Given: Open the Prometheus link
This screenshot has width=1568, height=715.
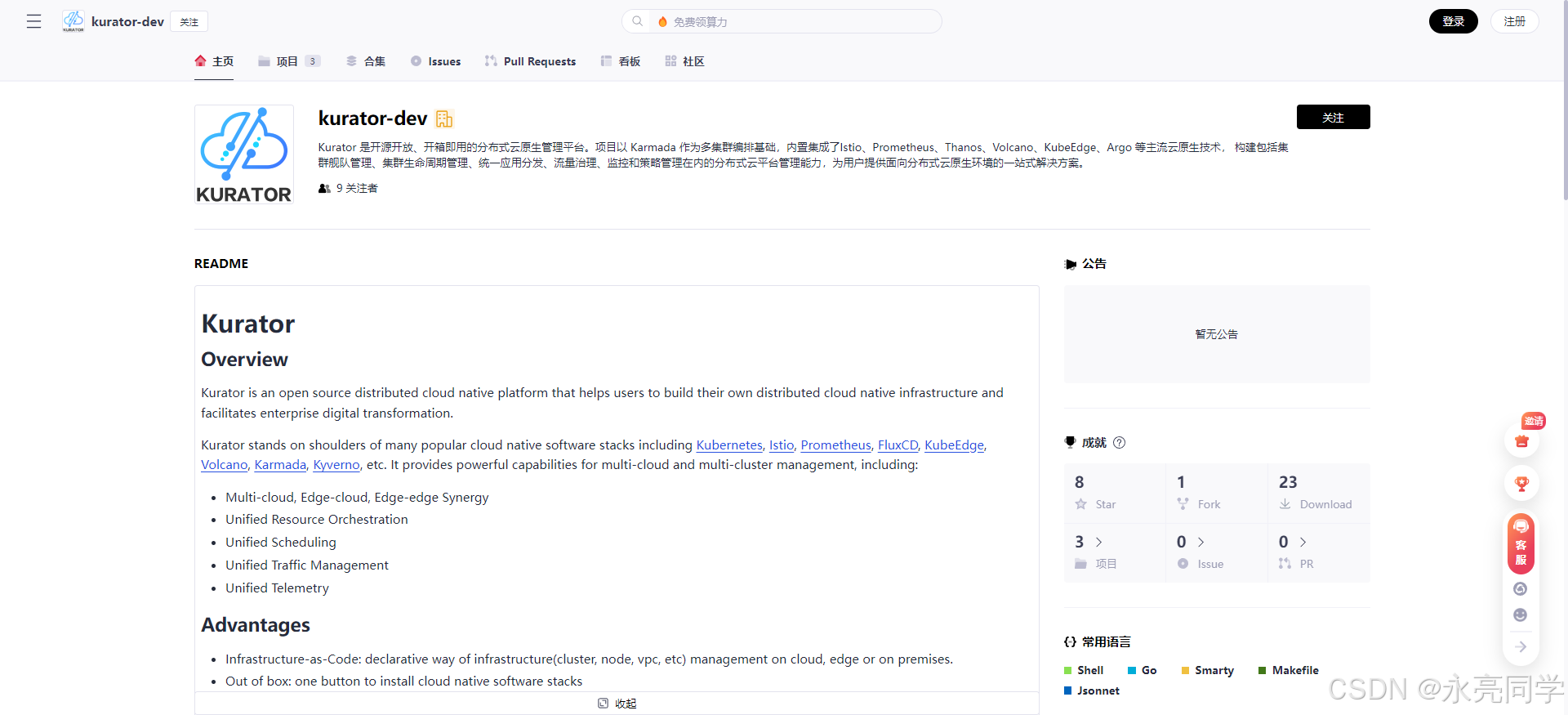Looking at the screenshot, I should 835,445.
